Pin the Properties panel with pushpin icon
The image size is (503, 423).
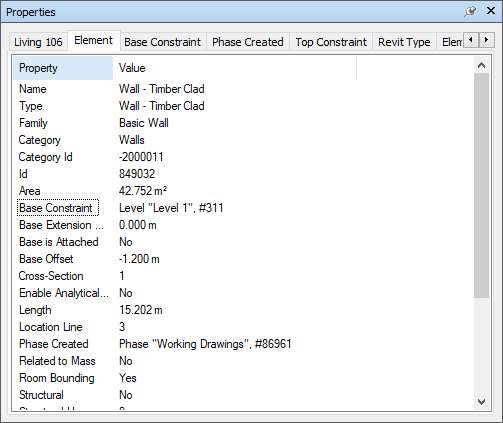point(470,12)
